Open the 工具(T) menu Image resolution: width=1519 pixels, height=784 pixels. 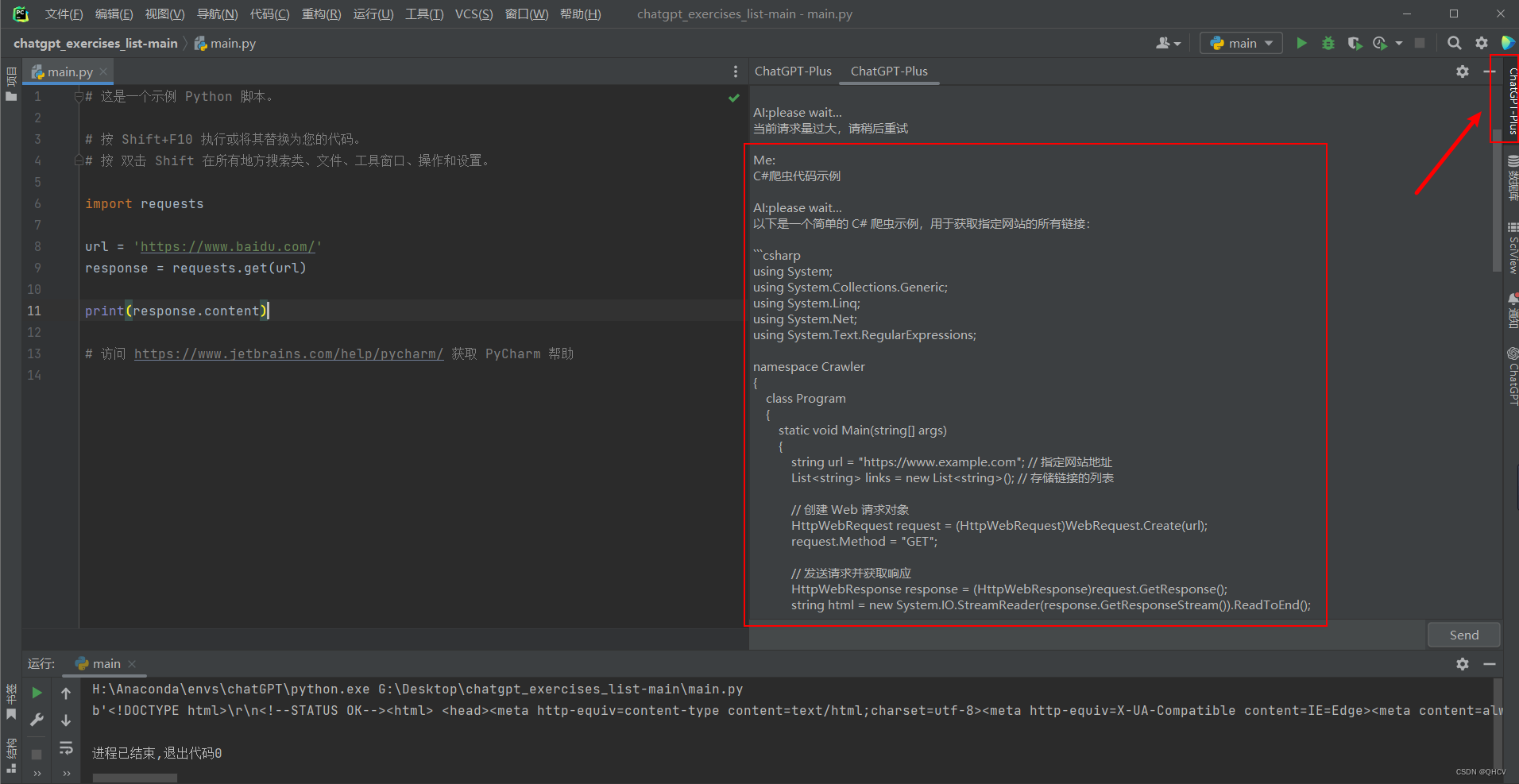(x=424, y=14)
